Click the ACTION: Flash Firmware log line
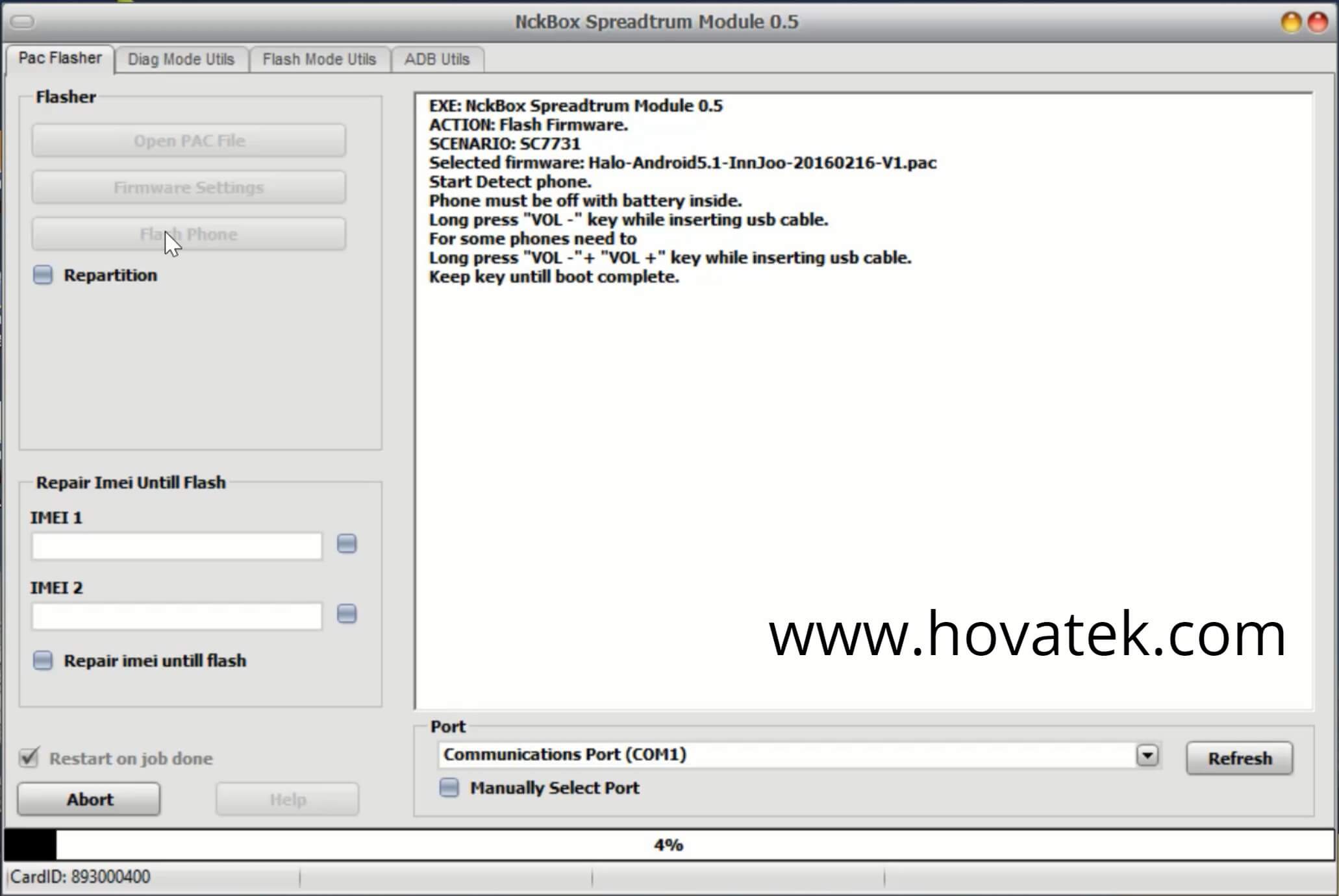Image resolution: width=1339 pixels, height=896 pixels. point(529,125)
